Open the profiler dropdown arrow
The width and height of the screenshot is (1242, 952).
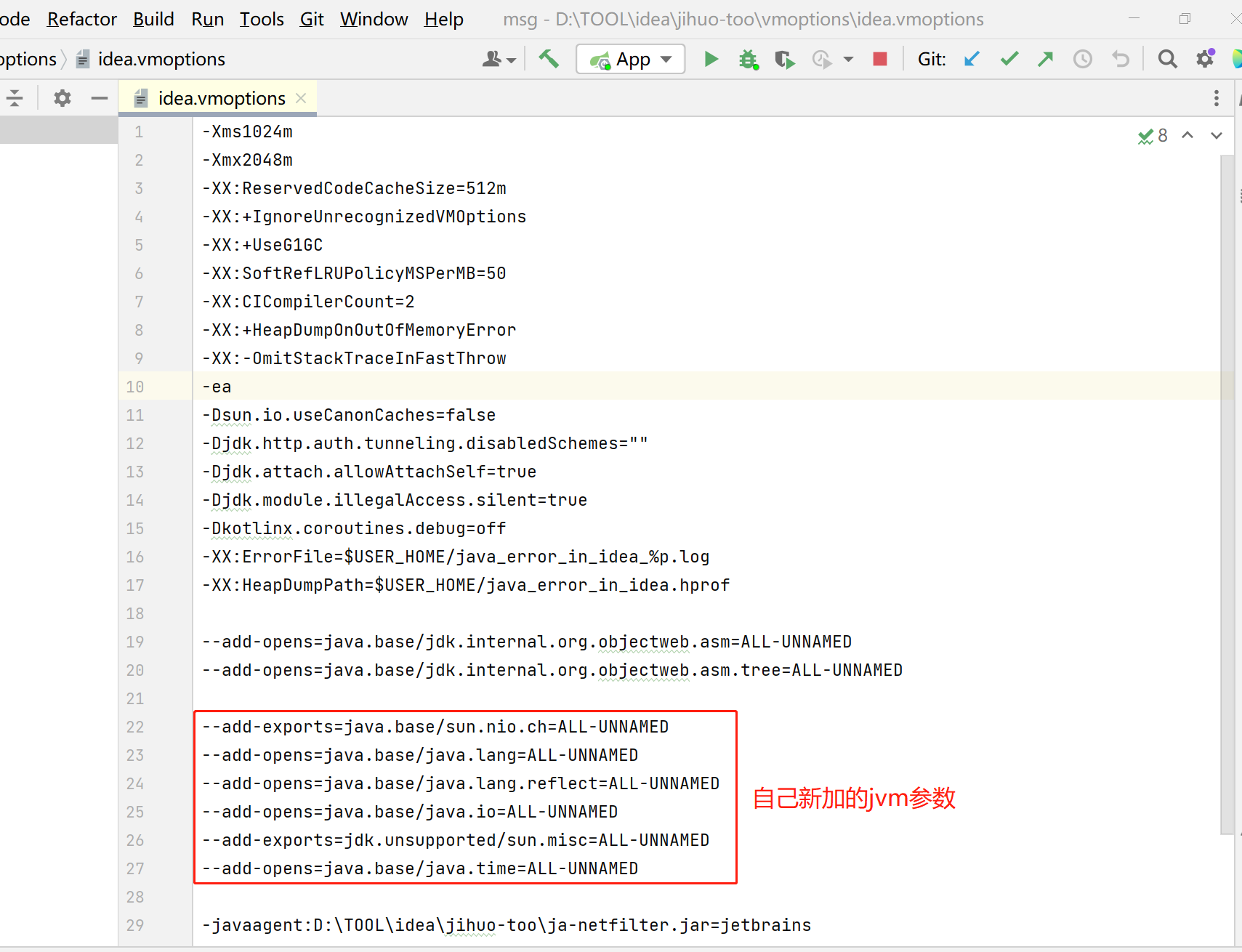pos(849,59)
